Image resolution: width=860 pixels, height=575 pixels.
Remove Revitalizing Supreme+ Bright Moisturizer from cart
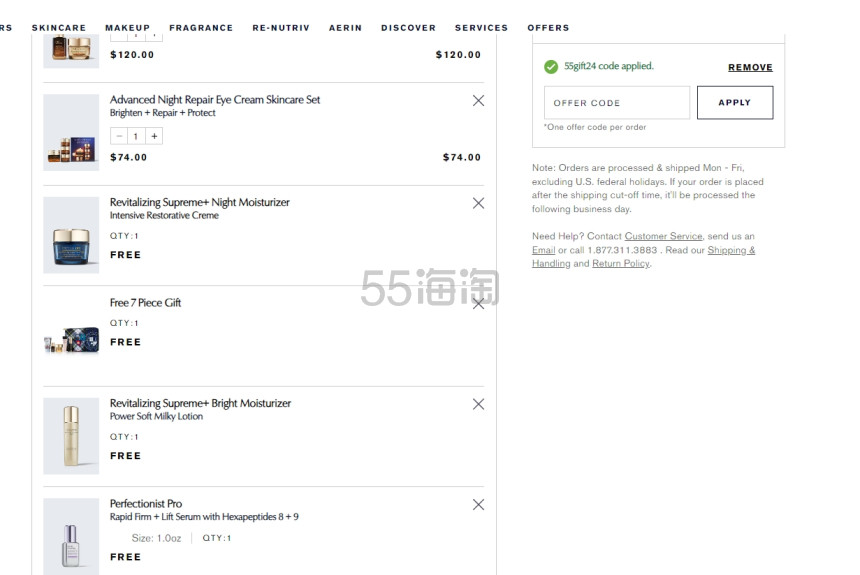tap(478, 404)
